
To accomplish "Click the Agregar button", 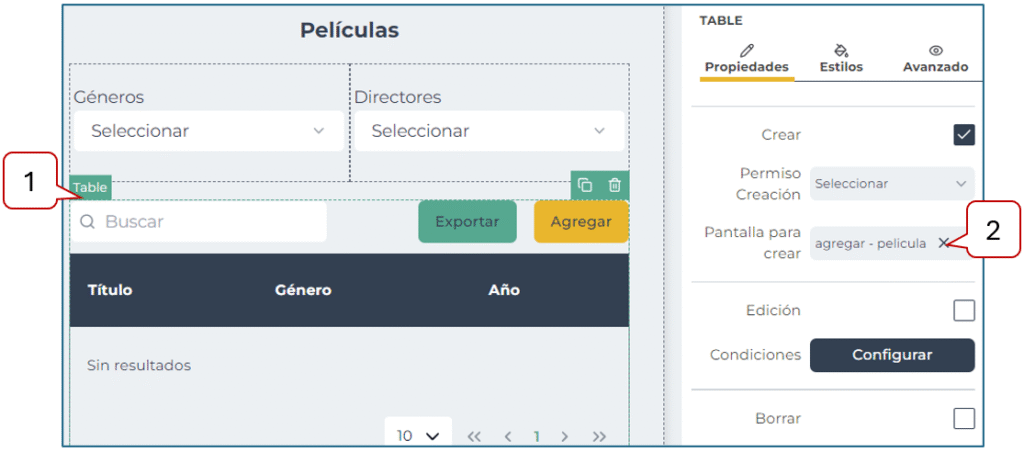I will 581,222.
